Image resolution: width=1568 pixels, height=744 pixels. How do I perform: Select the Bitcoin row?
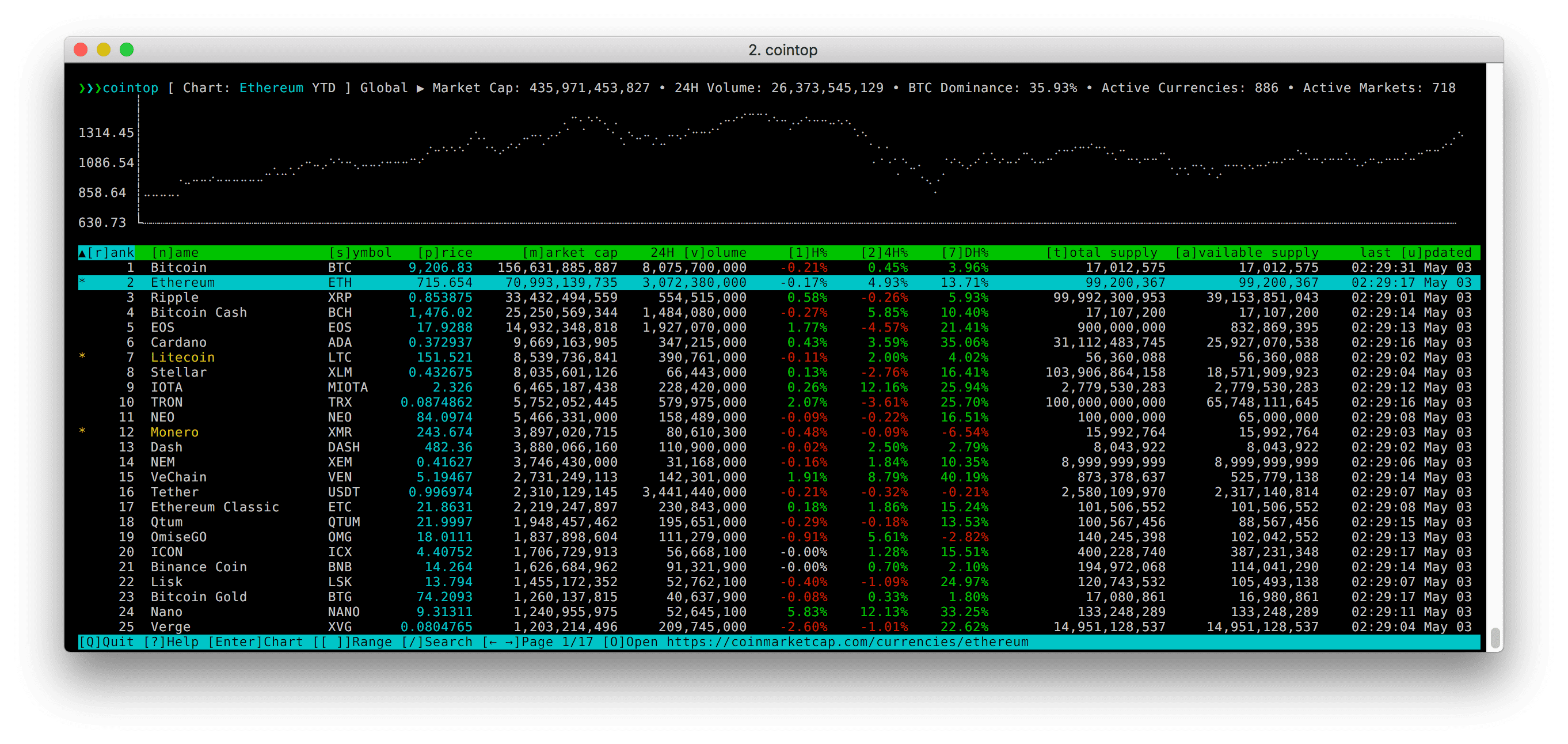179,267
